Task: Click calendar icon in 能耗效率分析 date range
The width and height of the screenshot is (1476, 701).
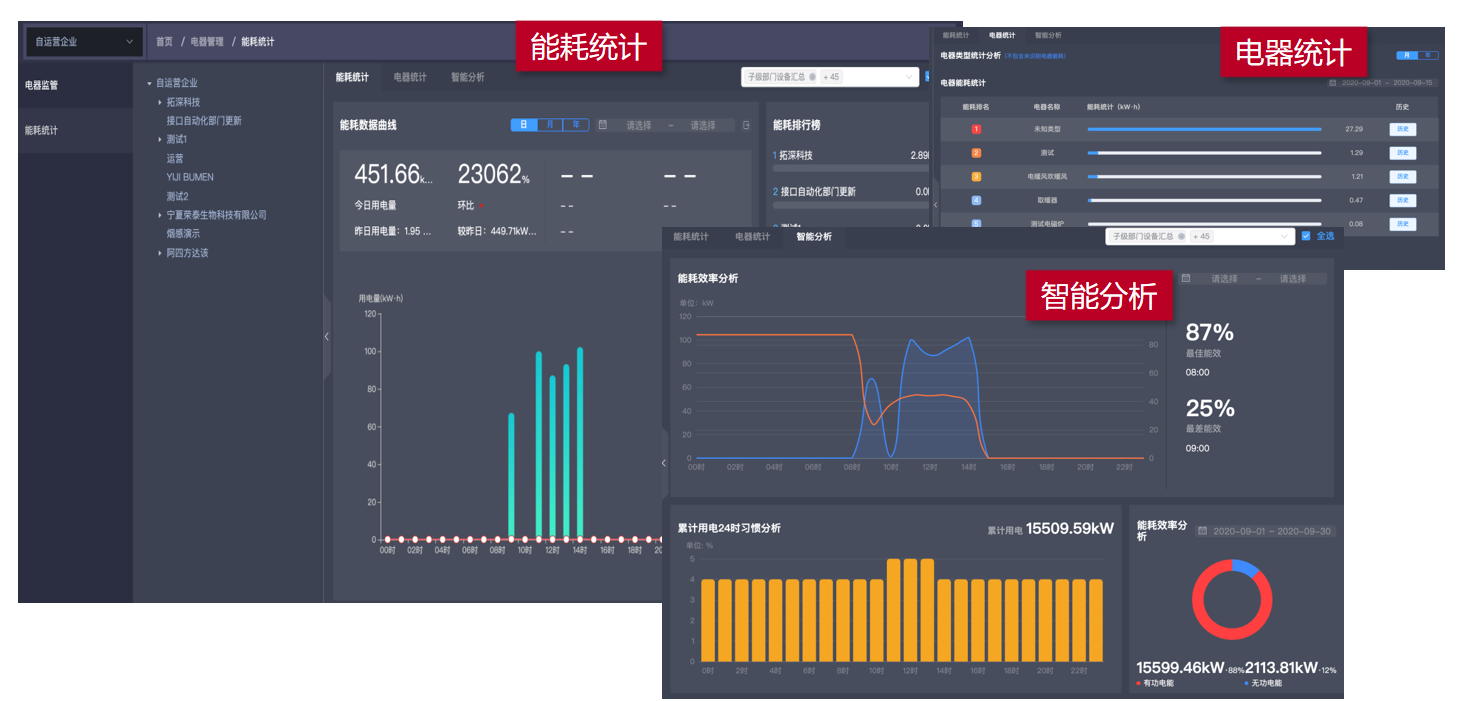Action: [x=1186, y=279]
